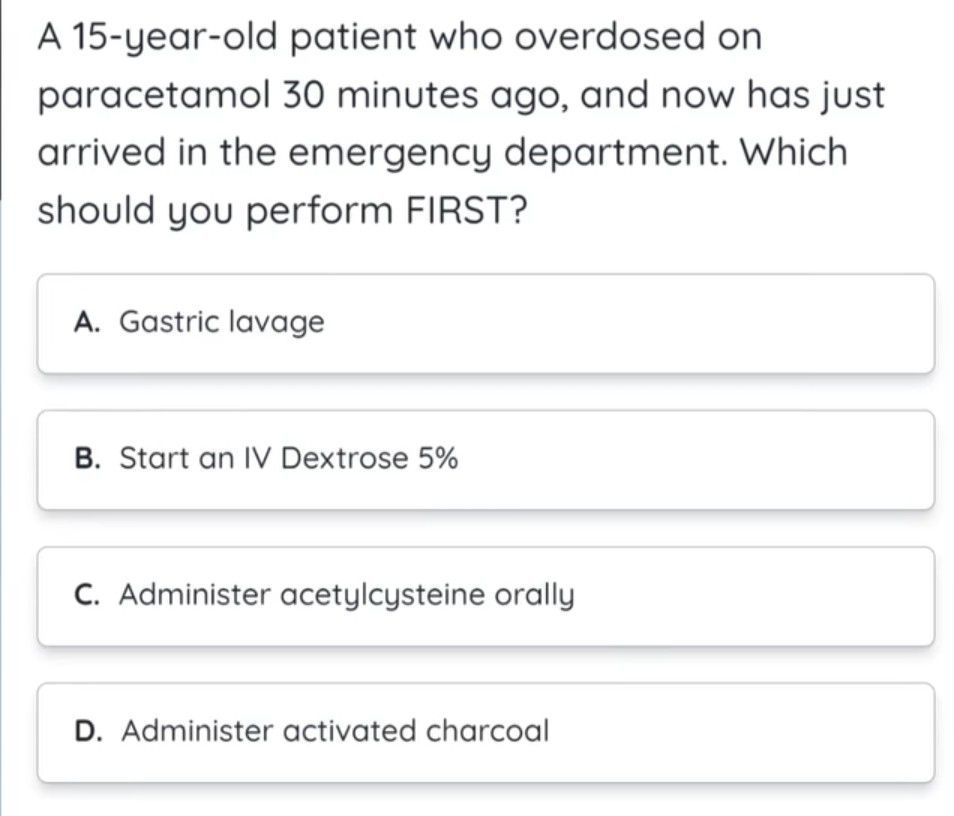Click the blank right side of the acetylcysteine card
The width and height of the screenshot is (954, 816).
coord(780,596)
